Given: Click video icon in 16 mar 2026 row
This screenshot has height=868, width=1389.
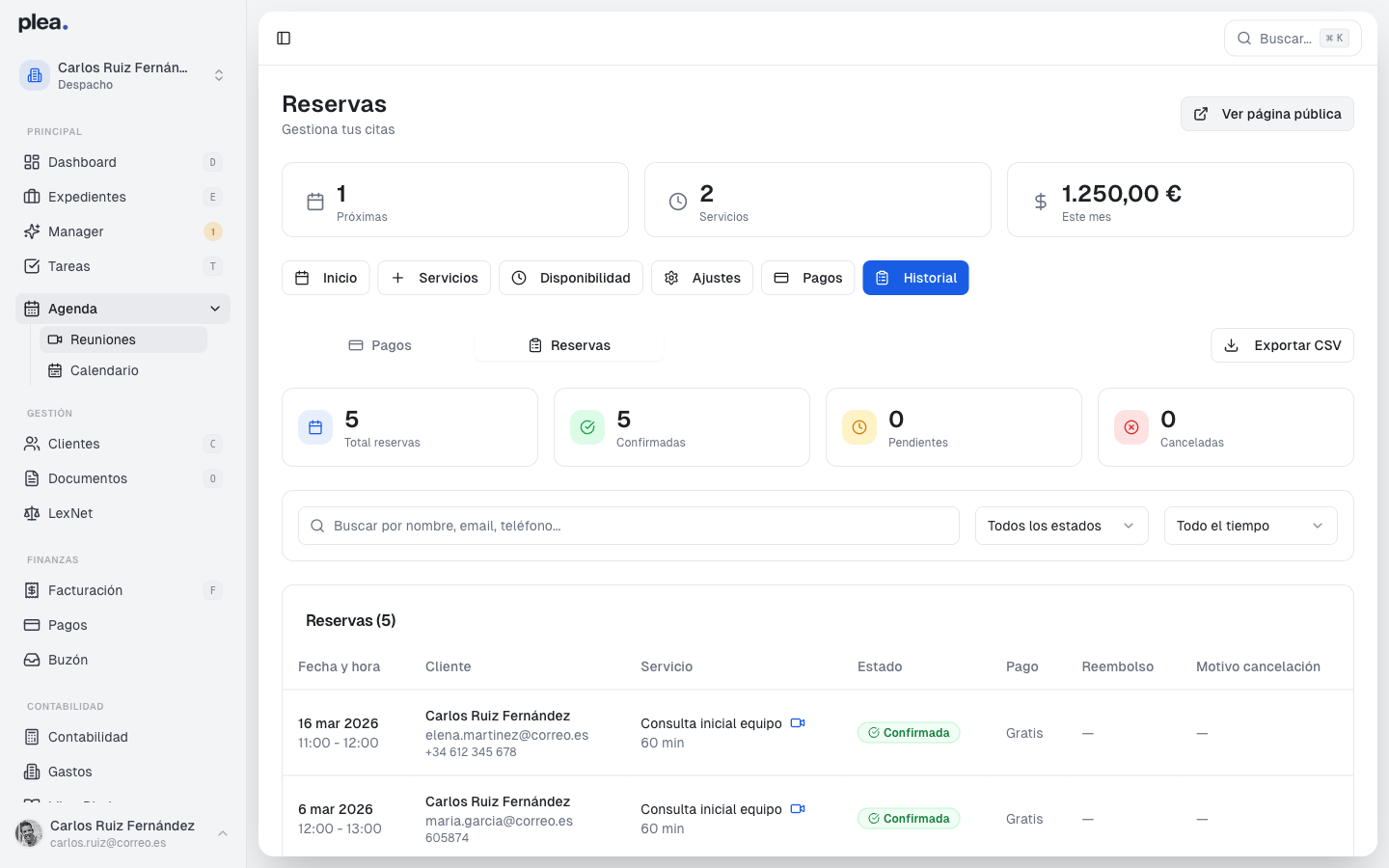Looking at the screenshot, I should tap(798, 723).
